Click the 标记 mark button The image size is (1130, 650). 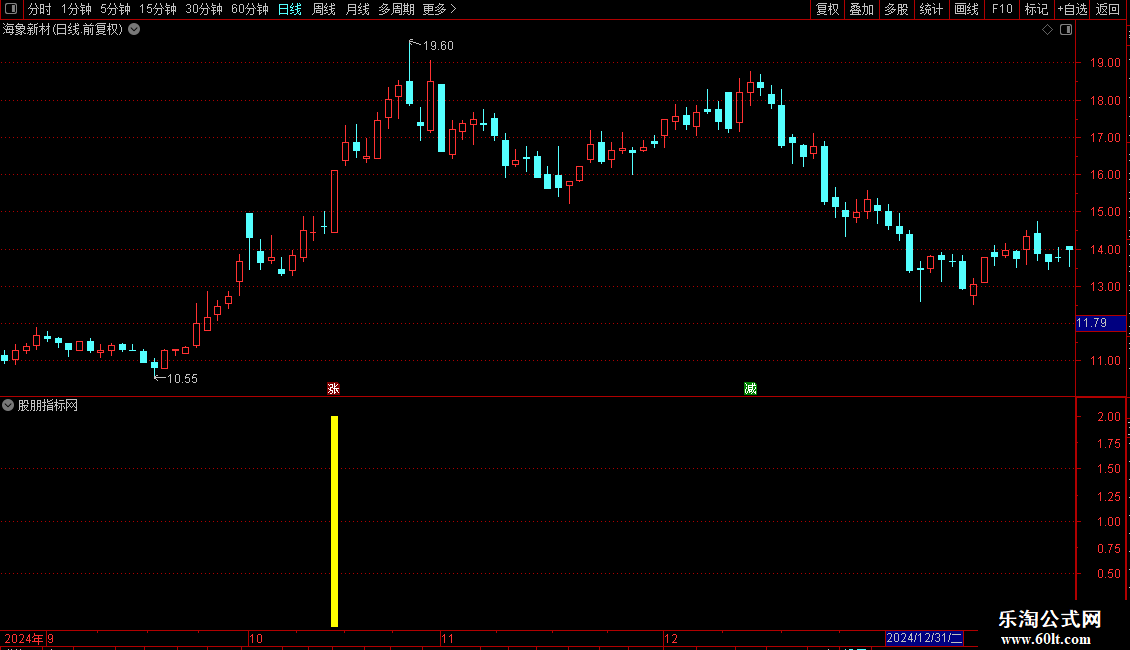click(x=1036, y=9)
